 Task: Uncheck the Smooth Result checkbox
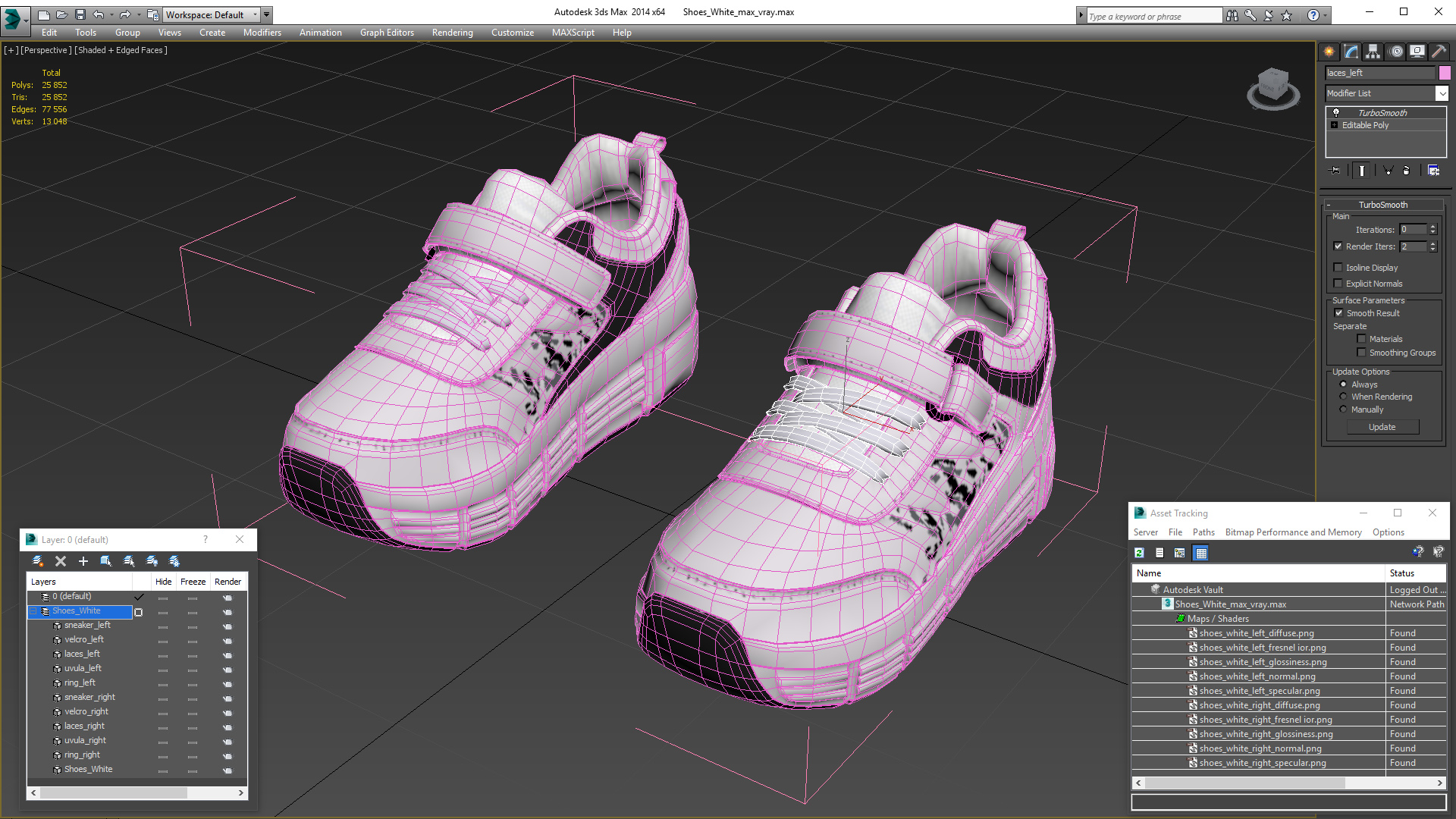tap(1338, 313)
